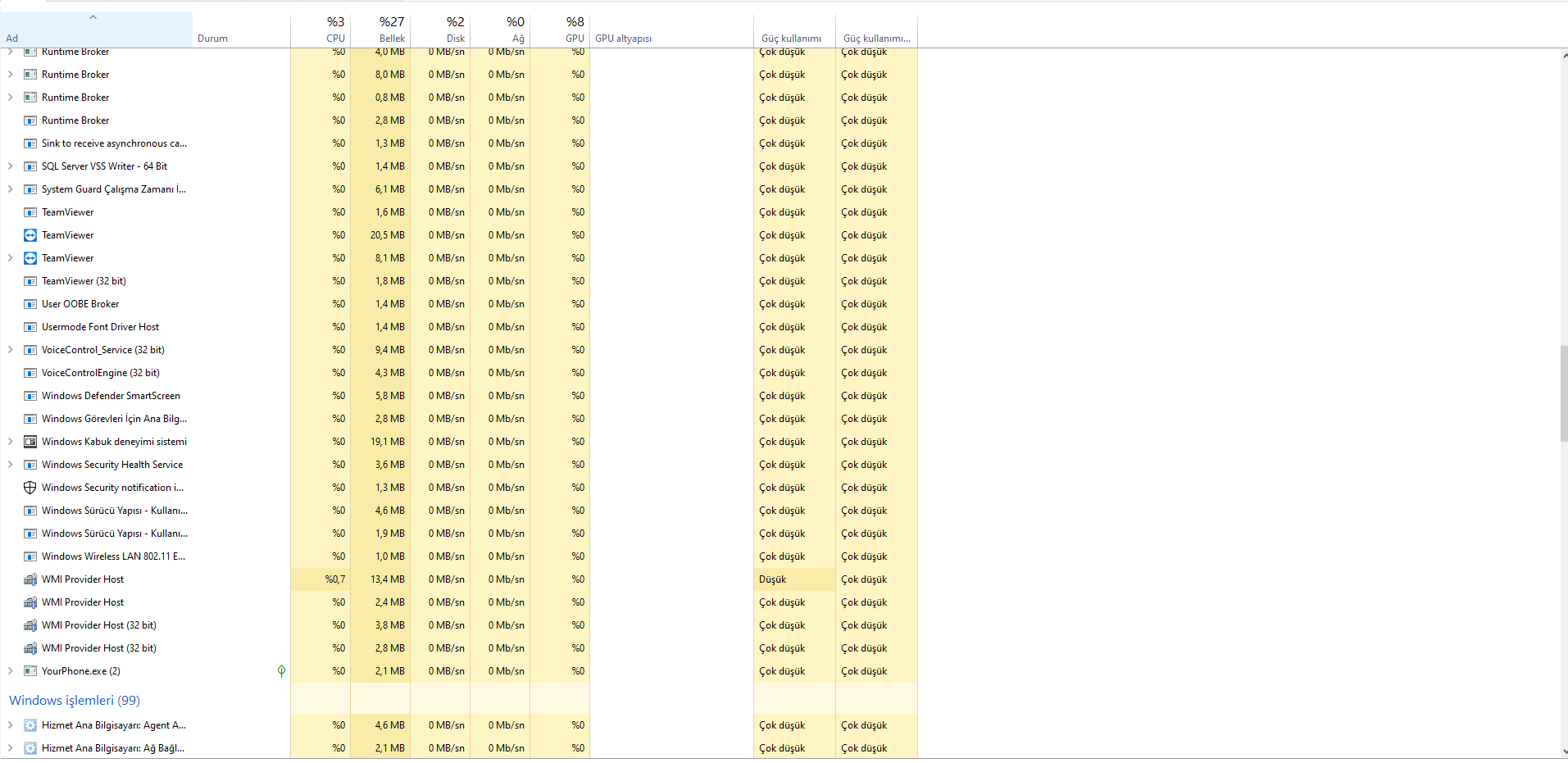Image resolution: width=1568 pixels, height=763 pixels.
Task: Click the Windows Security Health Service icon
Action: (x=30, y=465)
